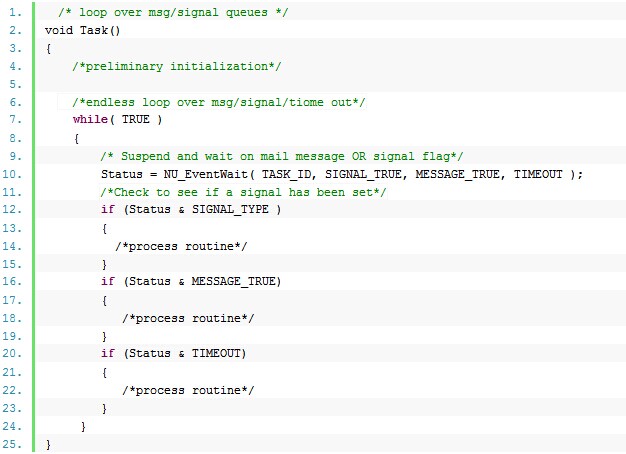Click line number 13 in the gutter
626x454 pixels.
[x=12, y=228]
